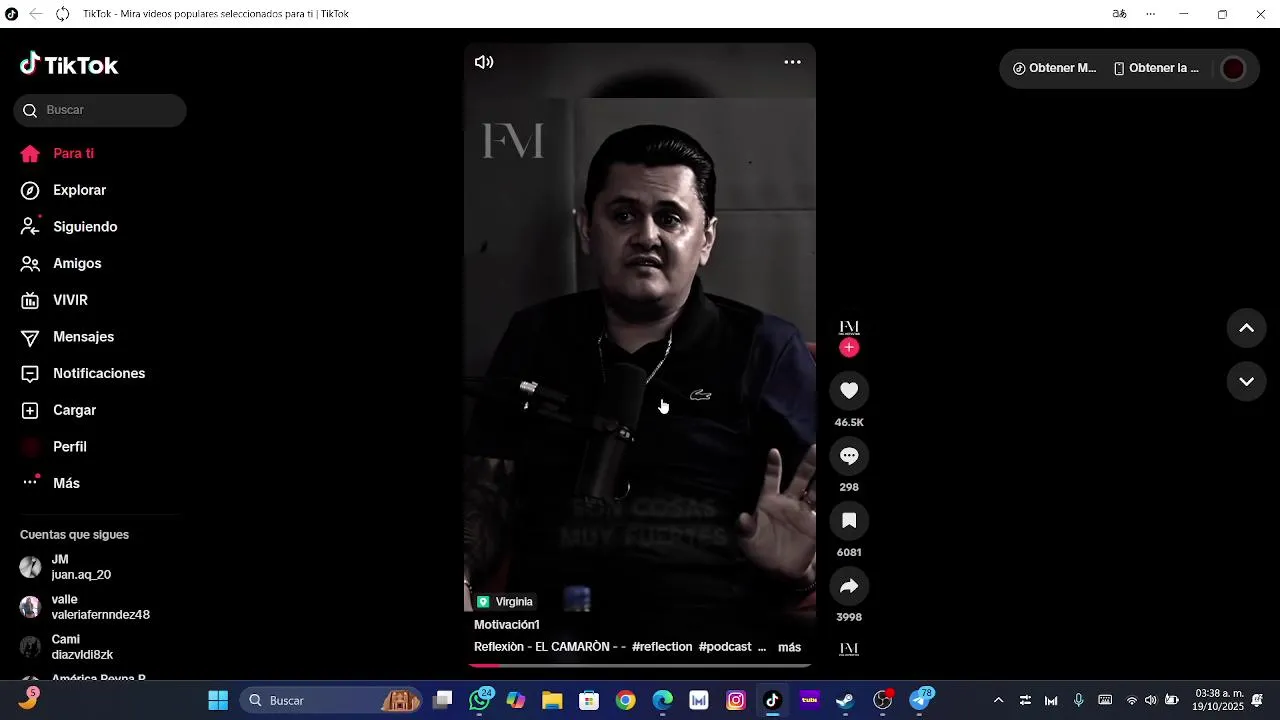Click the TikTok logo
Viewport: 1280px width, 720px height.
[69, 65]
